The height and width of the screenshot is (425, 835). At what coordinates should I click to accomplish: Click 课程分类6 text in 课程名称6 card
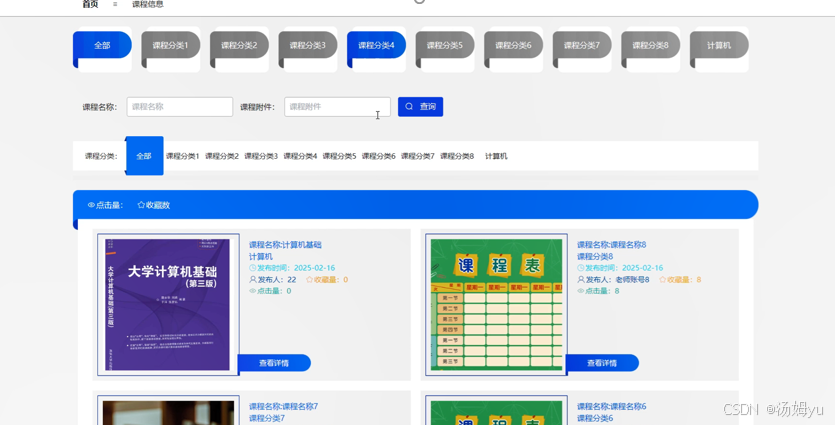[595, 418]
